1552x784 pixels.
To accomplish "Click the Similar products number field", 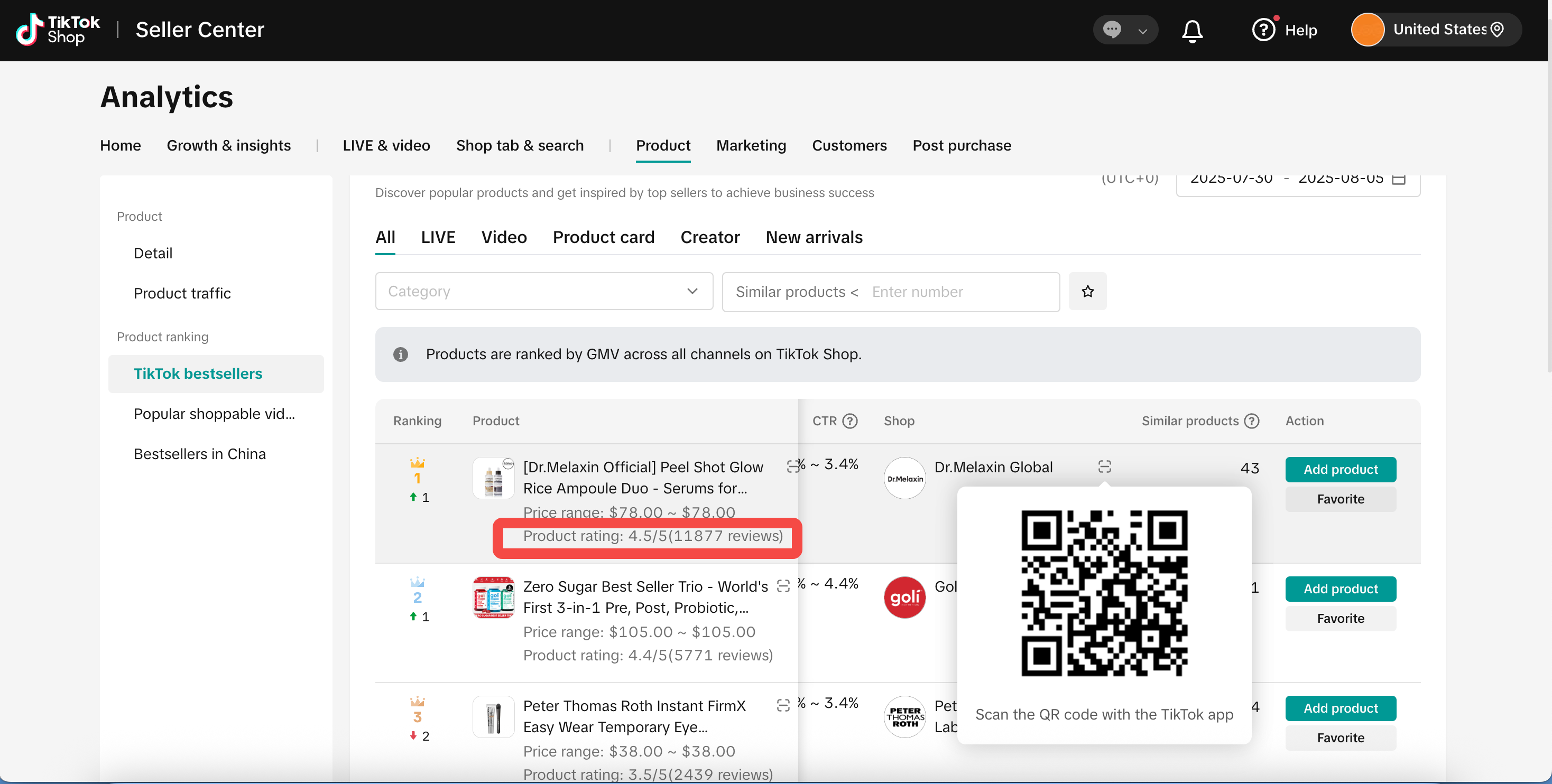I will [958, 292].
